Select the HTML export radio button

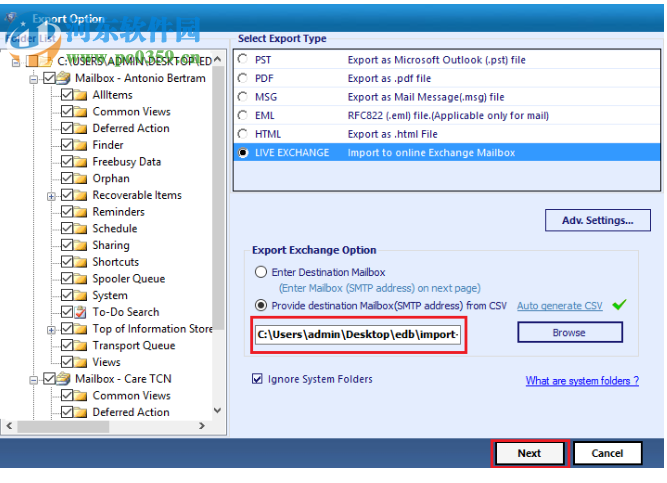tap(243, 134)
